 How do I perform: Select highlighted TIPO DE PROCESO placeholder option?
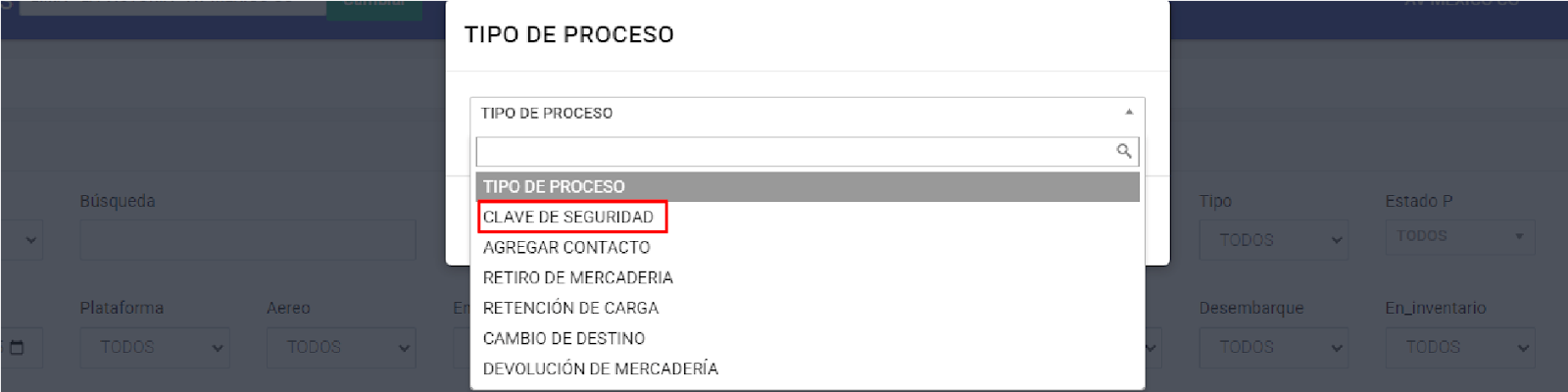[x=554, y=186]
